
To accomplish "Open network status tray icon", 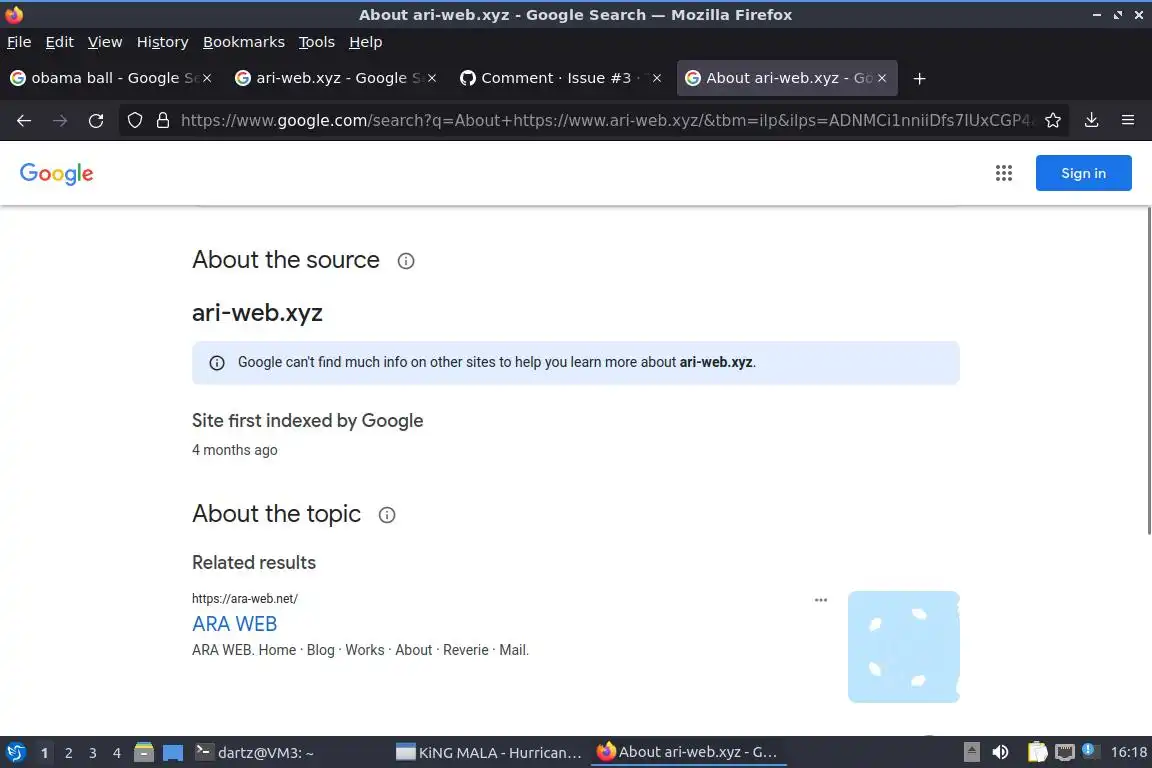I will [1065, 752].
